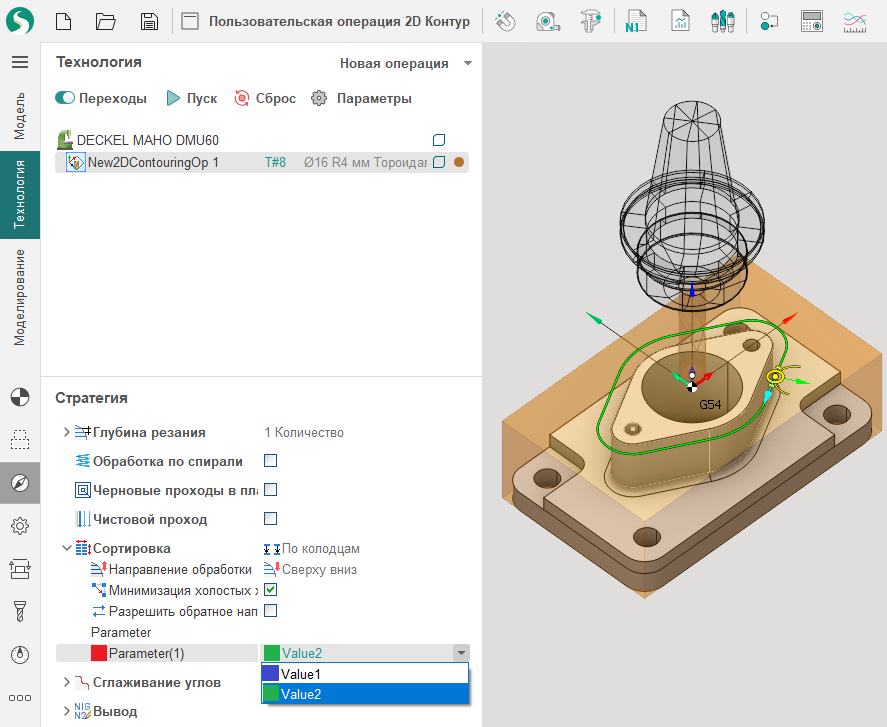887x727 pixels.
Task: Switch to the Модель side tab
Action: pyautogui.click(x=20, y=115)
